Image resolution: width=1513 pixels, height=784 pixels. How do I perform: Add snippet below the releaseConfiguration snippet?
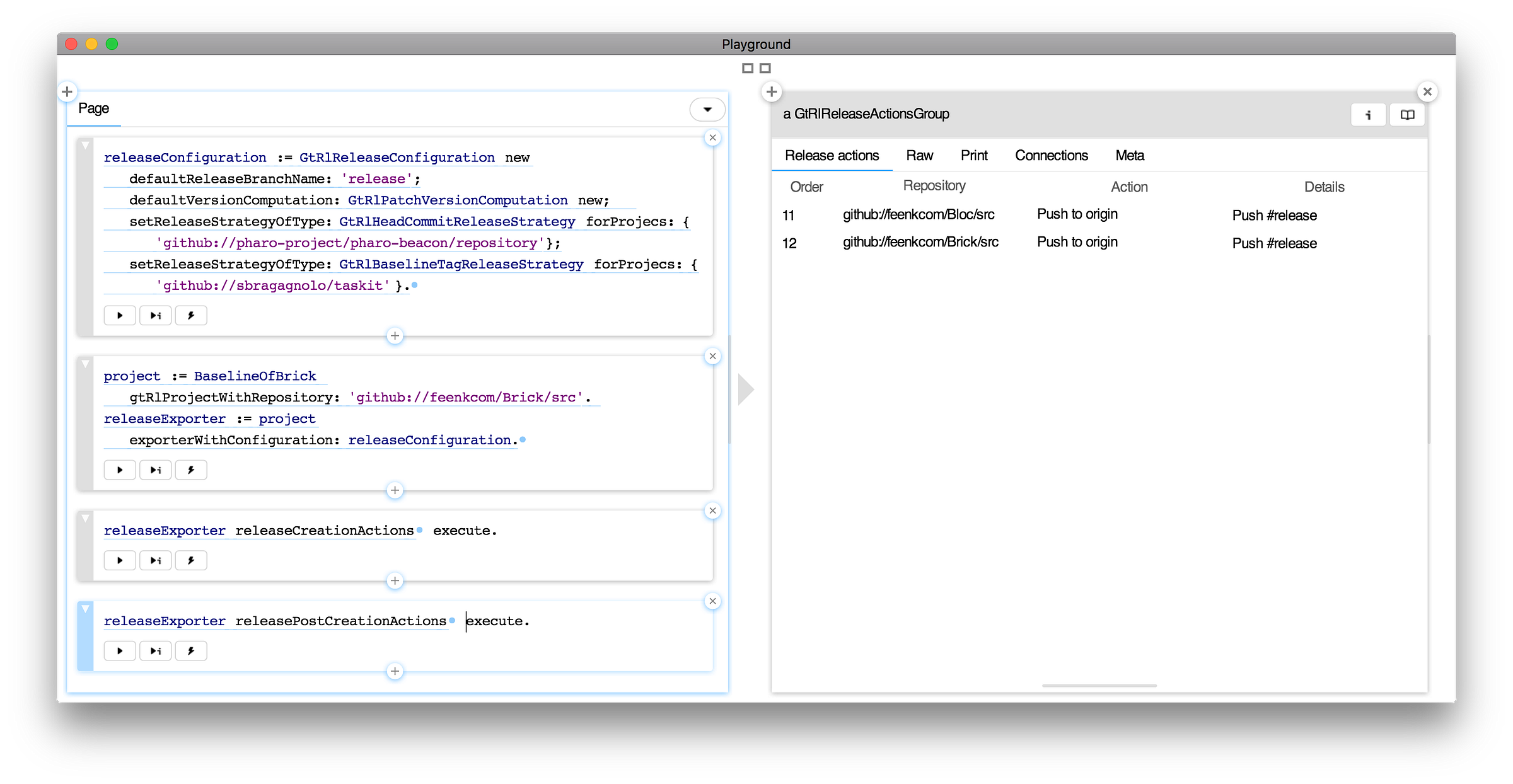click(395, 336)
